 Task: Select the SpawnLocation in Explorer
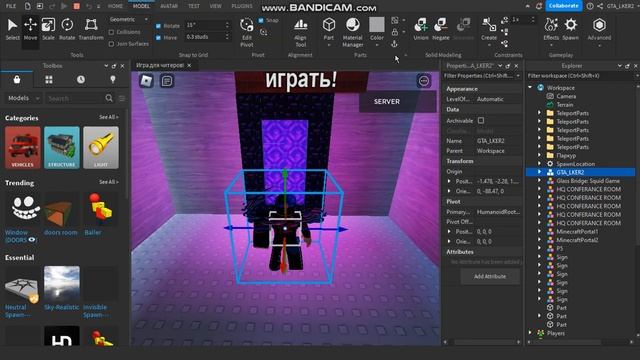pyautogui.click(x=576, y=164)
